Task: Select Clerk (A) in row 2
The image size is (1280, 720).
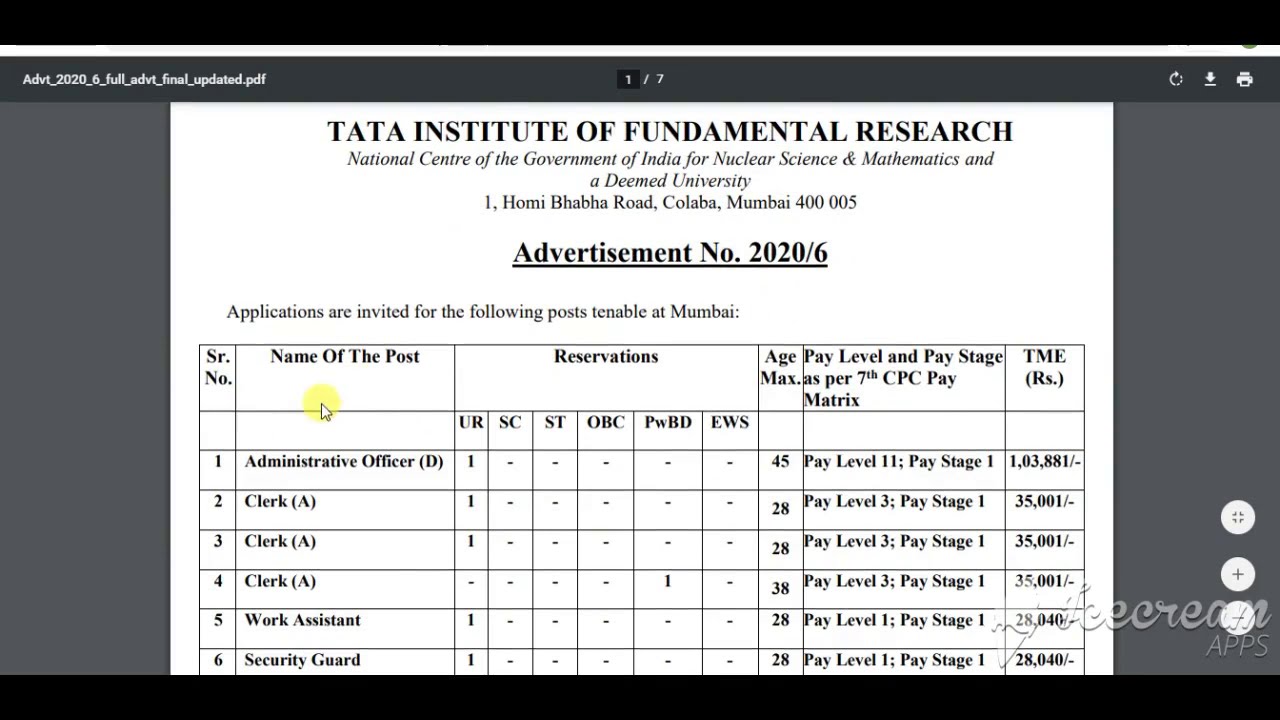Action: click(x=280, y=501)
